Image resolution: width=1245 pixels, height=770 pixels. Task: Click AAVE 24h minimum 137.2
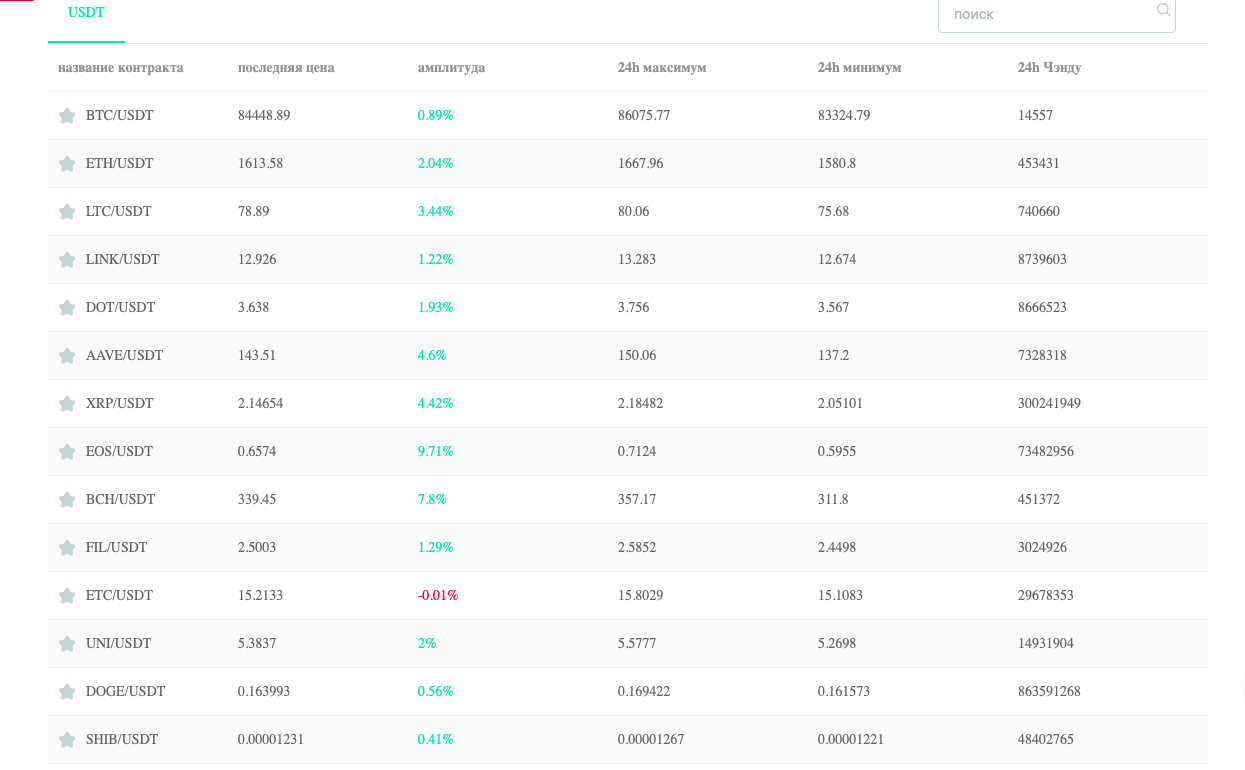[x=833, y=356]
